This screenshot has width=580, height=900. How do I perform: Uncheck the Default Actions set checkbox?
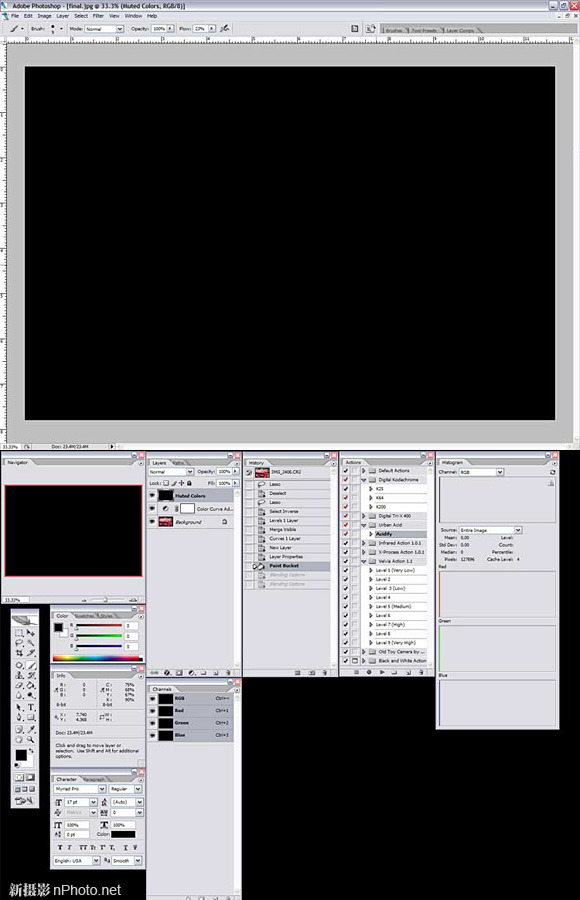(346, 471)
